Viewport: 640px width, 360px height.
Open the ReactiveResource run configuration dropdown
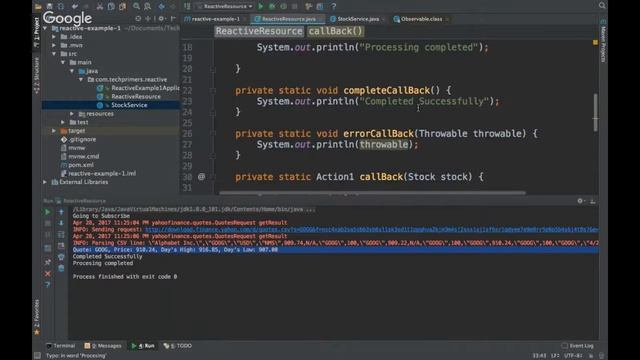pyautogui.click(x=224, y=6)
